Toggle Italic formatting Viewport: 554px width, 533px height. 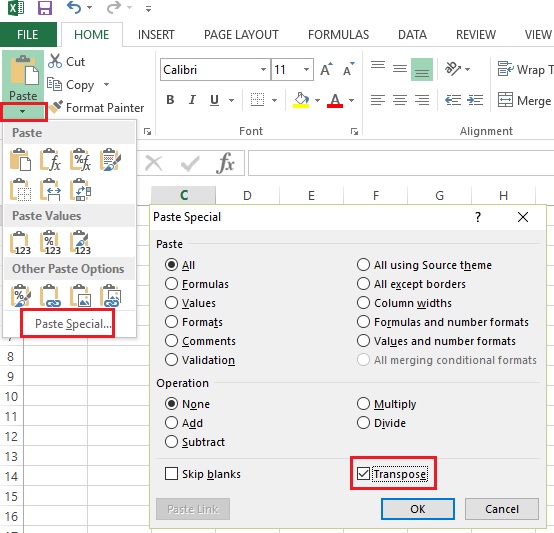click(192, 100)
